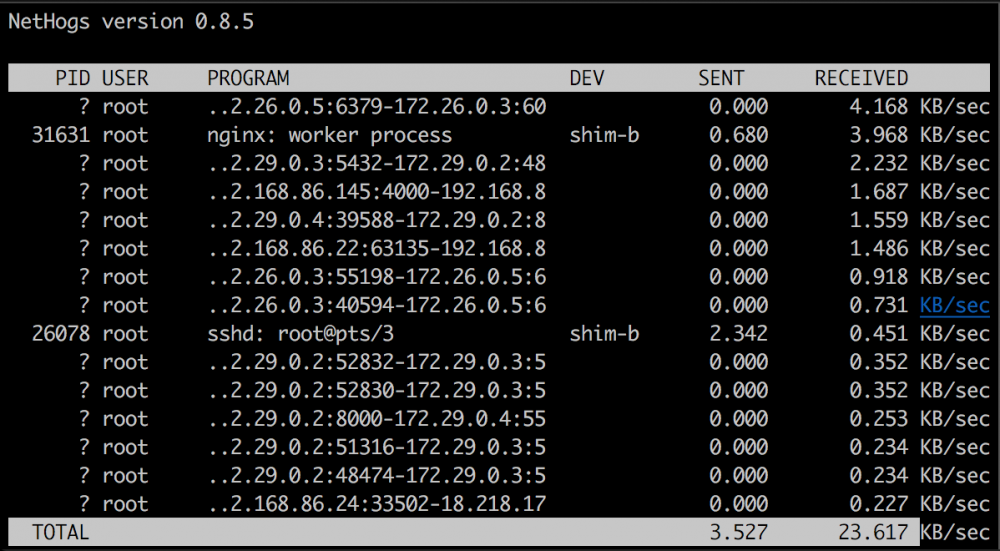Open the underlined KB/sec link

pyautogui.click(x=955, y=305)
